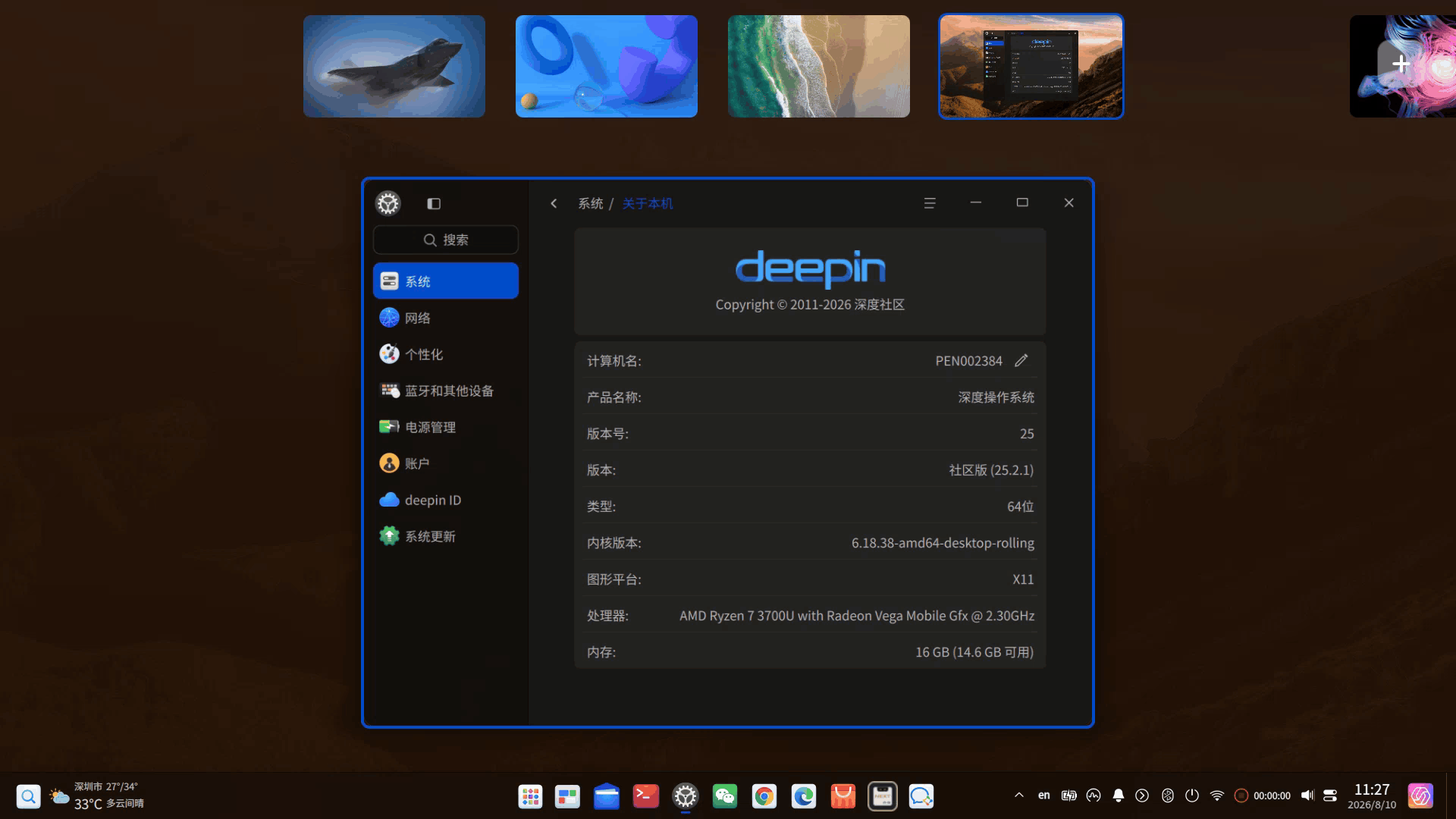Launch the terminal from dock
Image resolution: width=1456 pixels, height=819 pixels.
[x=646, y=796]
